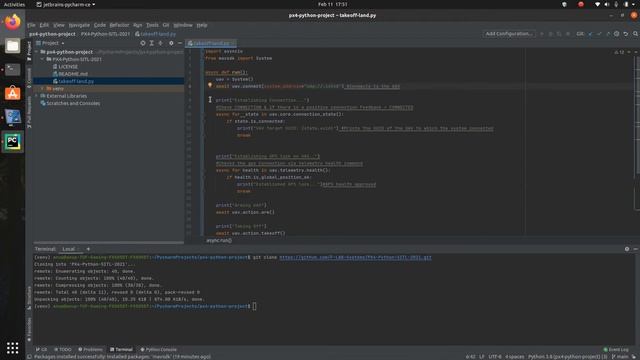Click the Git commit checkmark icon
Viewport: 640px width, 360px height.
coord(599,34)
